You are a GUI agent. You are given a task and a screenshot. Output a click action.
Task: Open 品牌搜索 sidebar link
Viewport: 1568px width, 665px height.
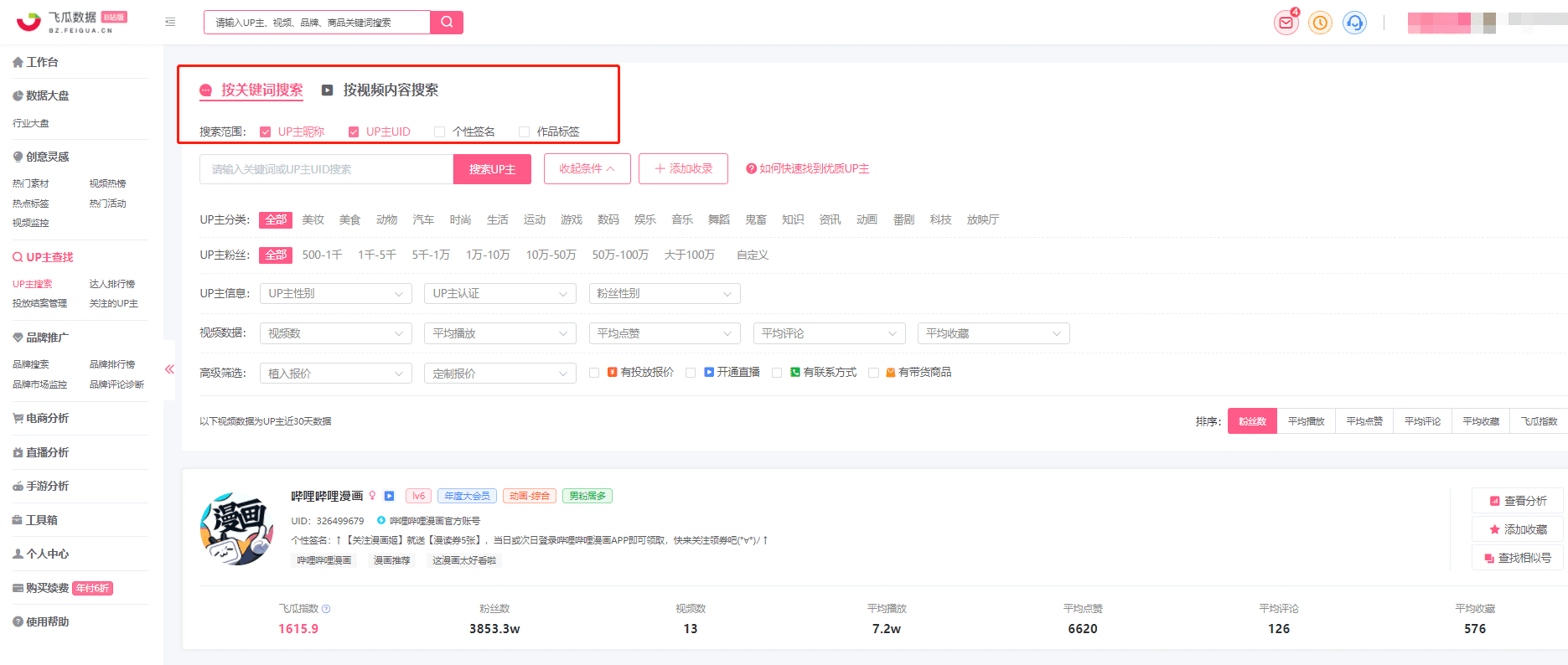click(31, 364)
